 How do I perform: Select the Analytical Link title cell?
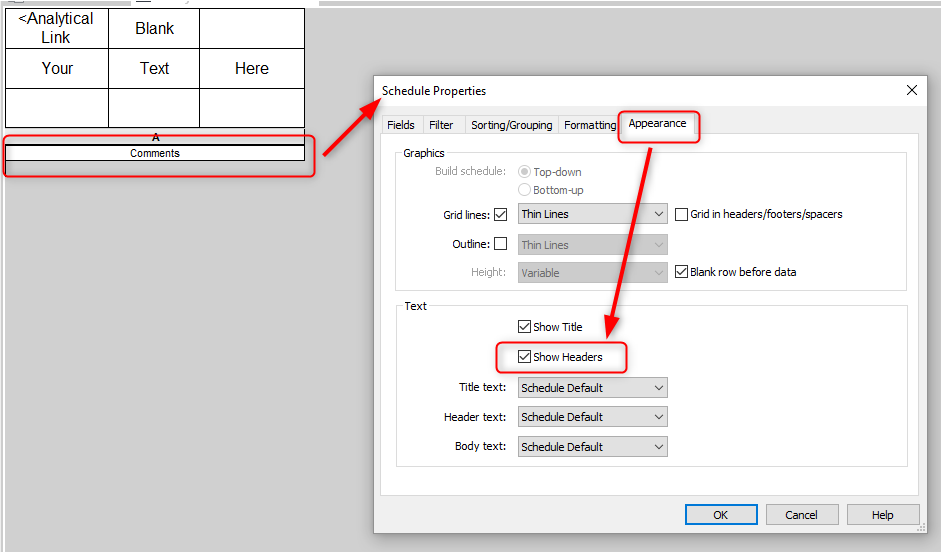point(57,28)
